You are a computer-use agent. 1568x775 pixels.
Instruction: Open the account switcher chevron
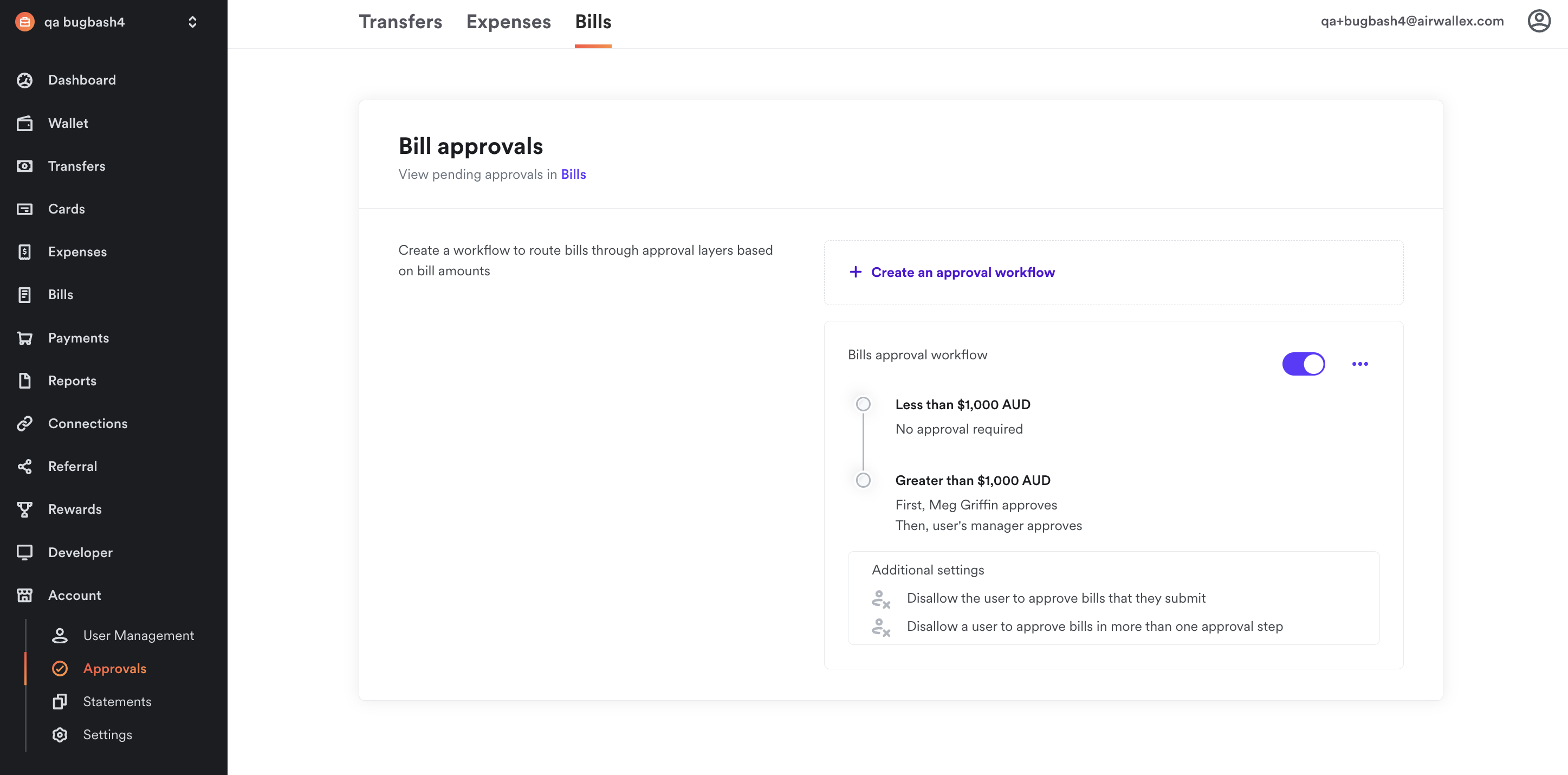coord(192,22)
